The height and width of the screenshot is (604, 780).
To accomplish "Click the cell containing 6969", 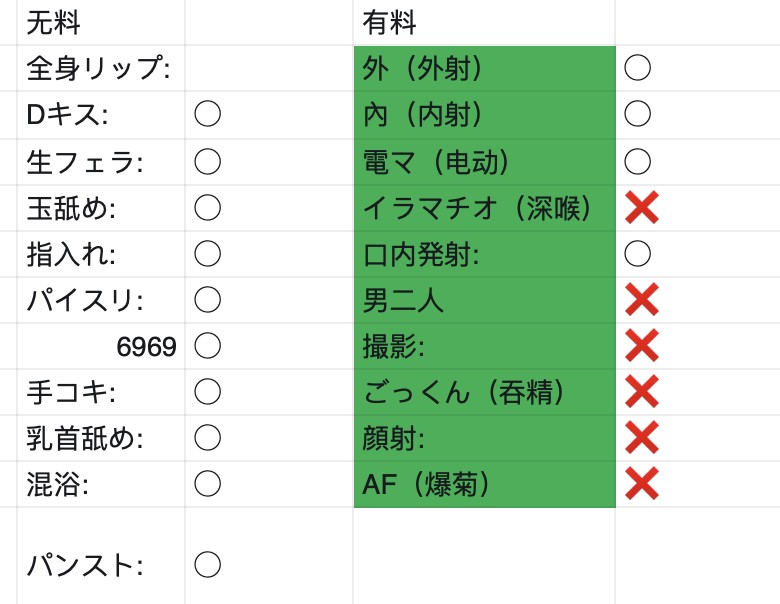I will pos(101,346).
